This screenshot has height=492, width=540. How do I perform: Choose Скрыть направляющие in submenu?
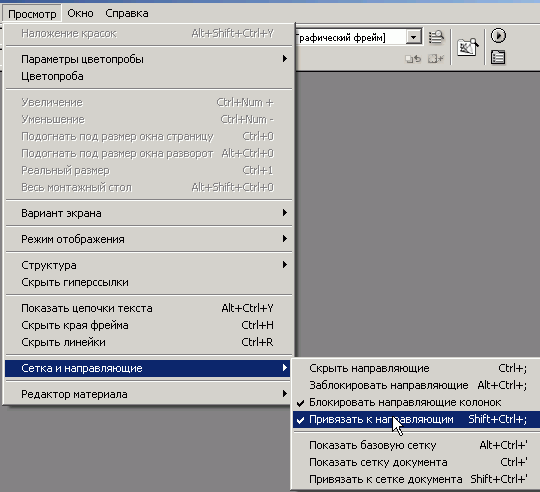pos(416,368)
